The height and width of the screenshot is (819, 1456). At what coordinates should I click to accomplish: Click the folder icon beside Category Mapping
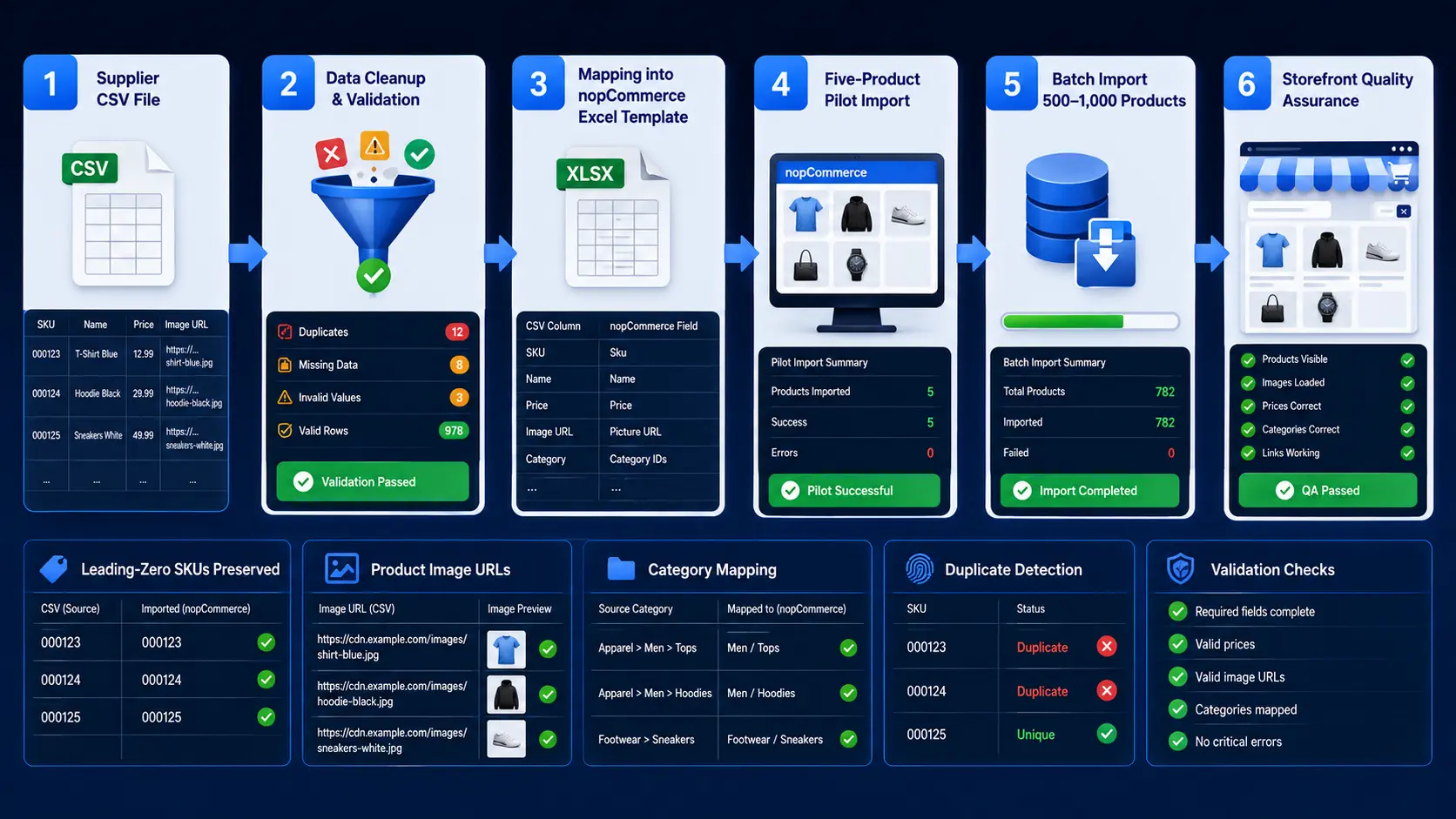pyautogui.click(x=621, y=569)
